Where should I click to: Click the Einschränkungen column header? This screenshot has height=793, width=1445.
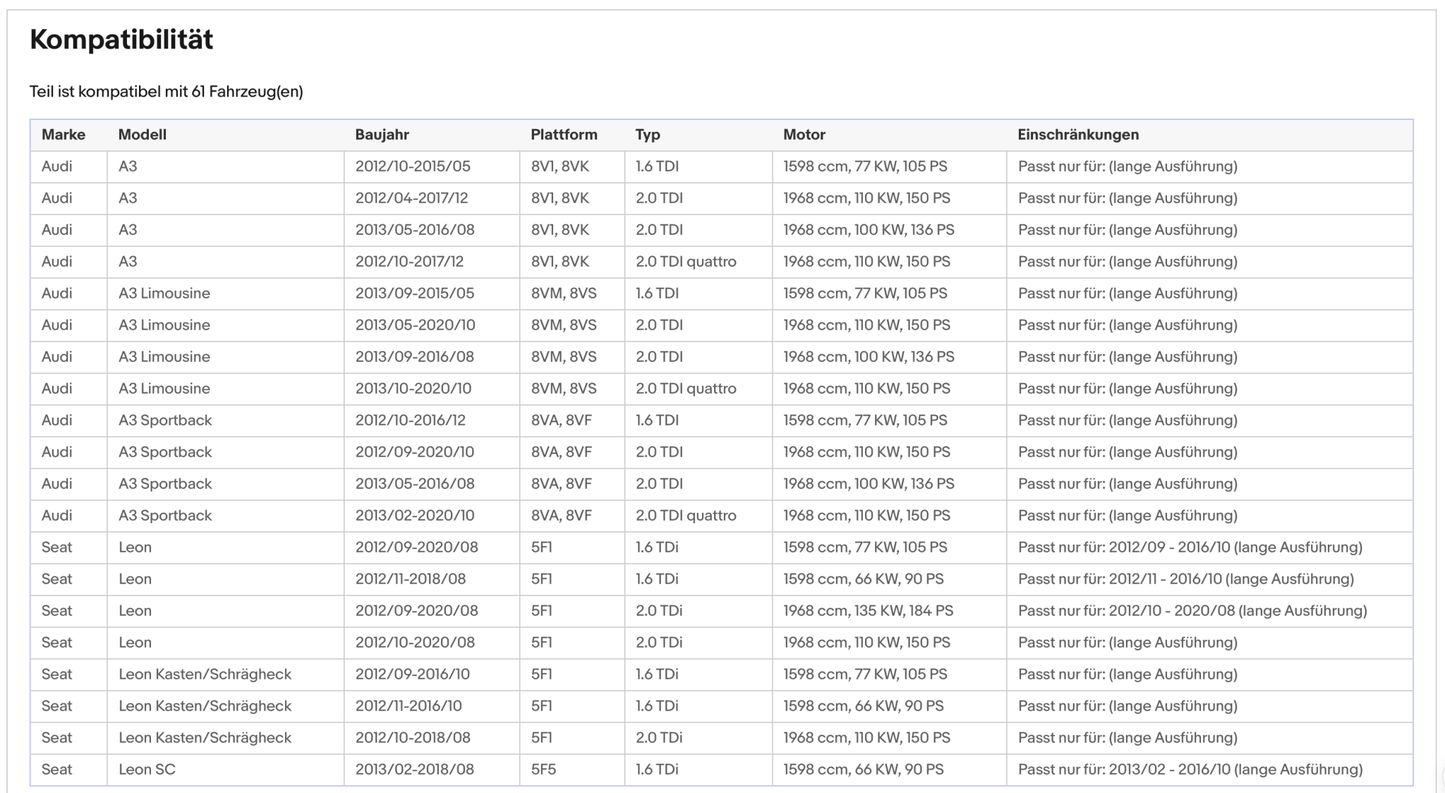[1078, 135]
